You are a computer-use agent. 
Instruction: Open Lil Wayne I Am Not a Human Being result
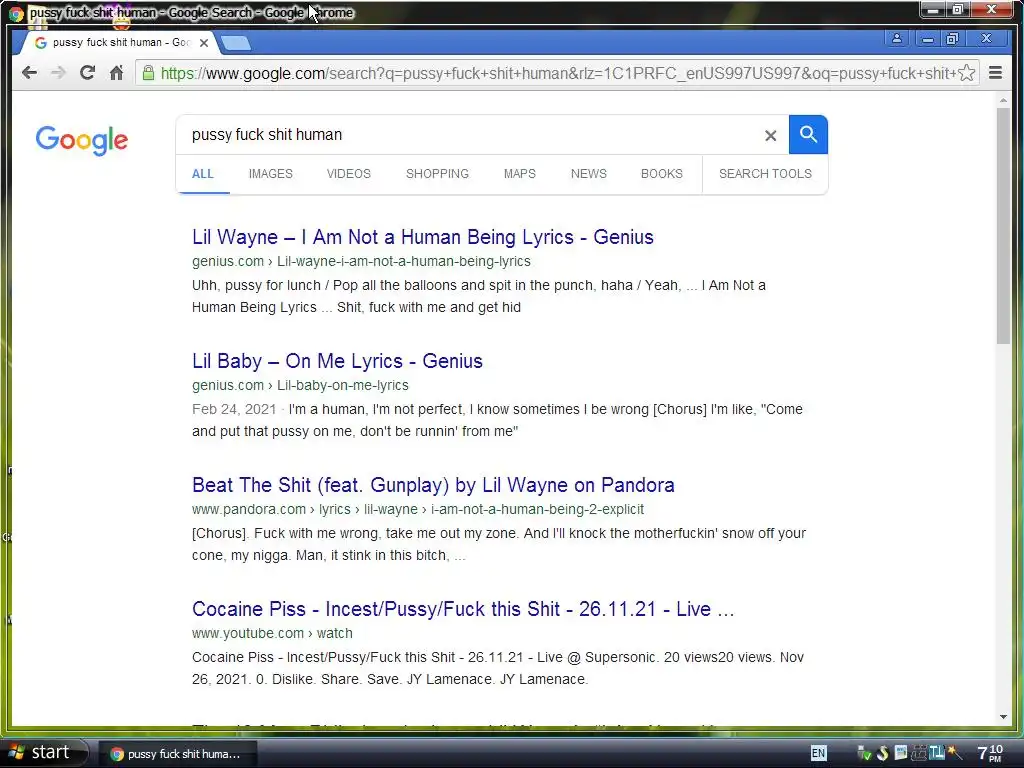423,236
